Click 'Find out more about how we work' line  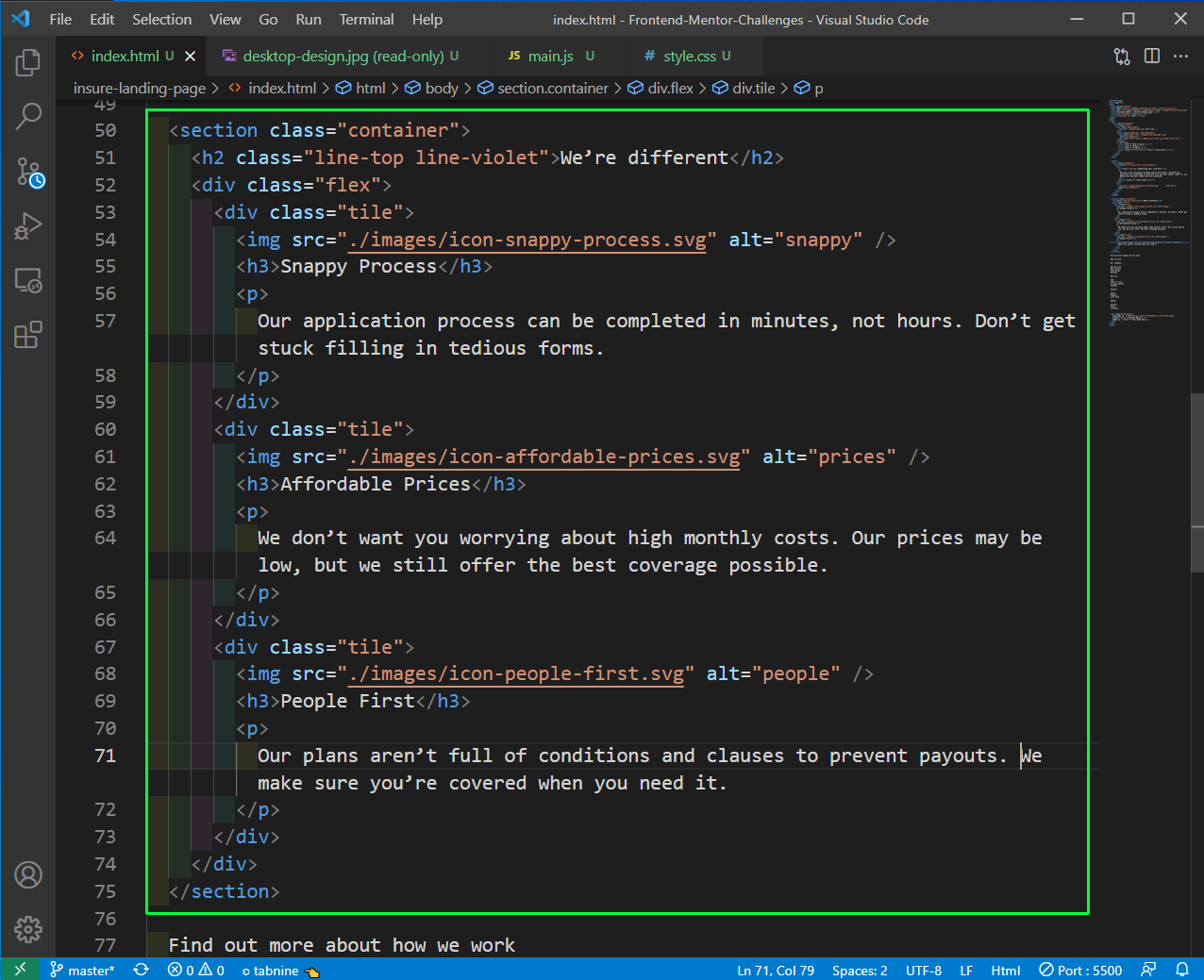342,945
